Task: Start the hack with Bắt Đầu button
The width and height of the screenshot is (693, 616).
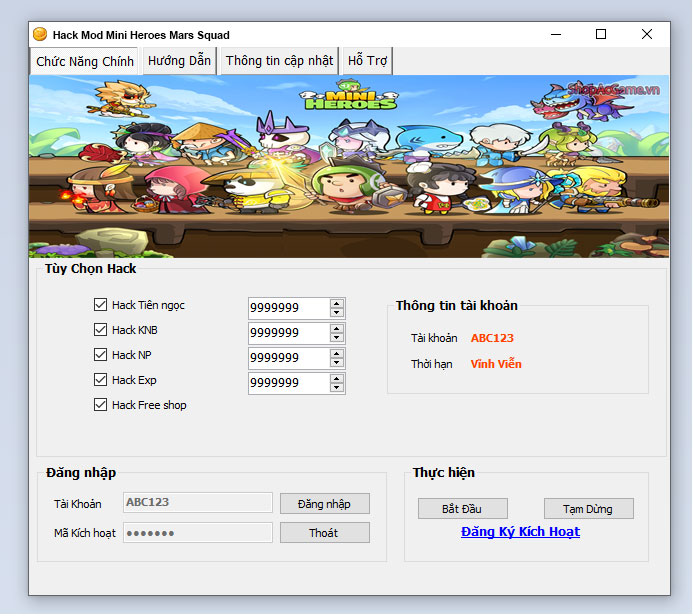Action: [x=462, y=509]
